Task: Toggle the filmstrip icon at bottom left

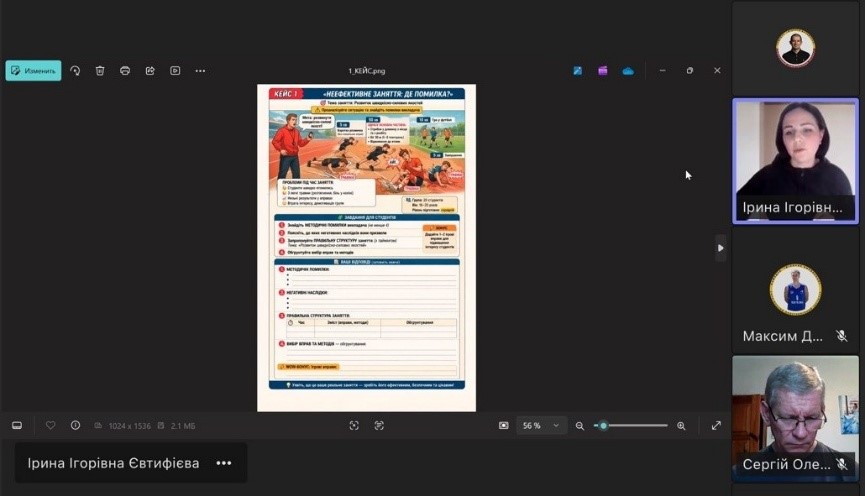Action: tap(17, 425)
